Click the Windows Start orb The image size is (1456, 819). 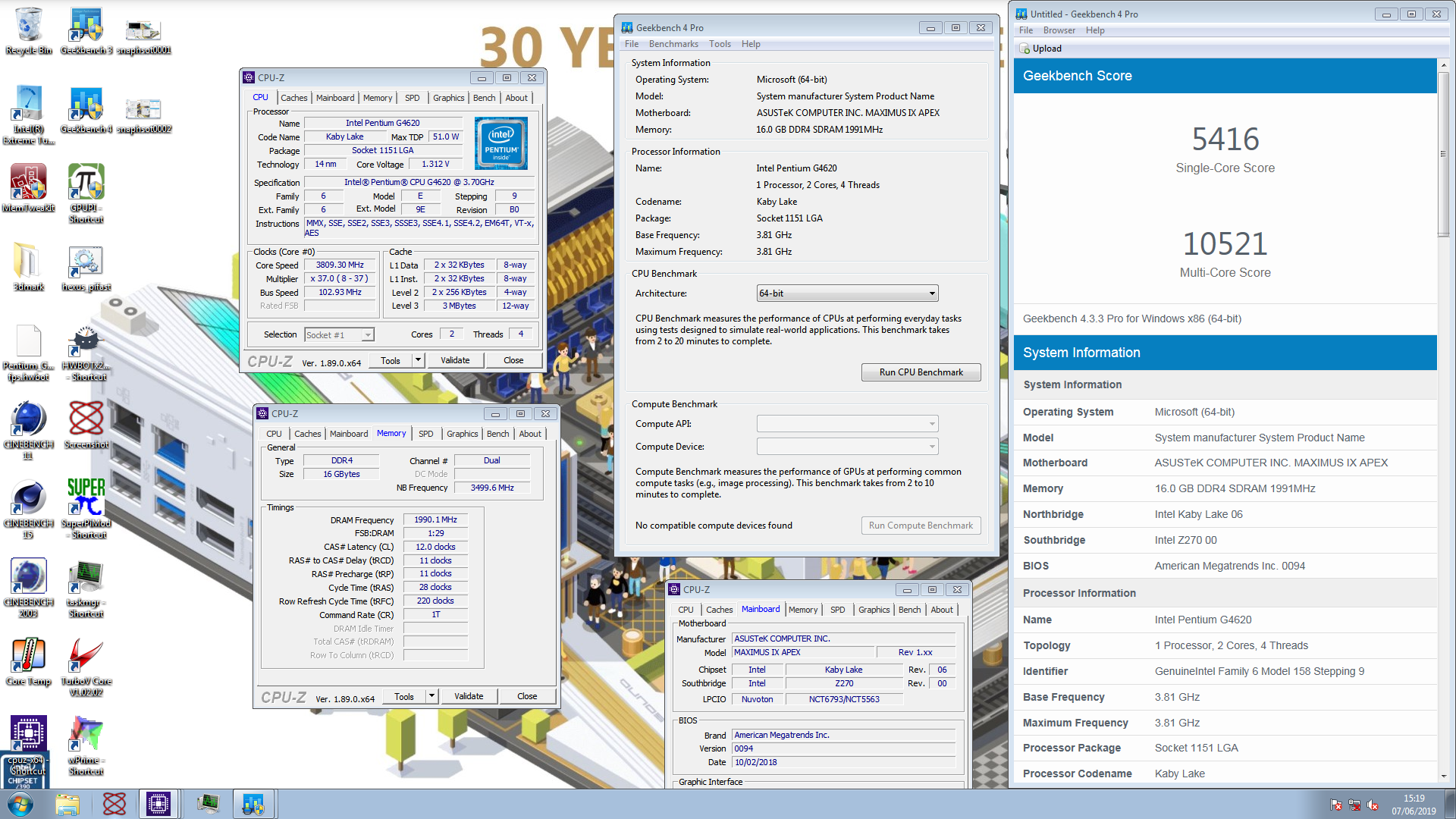(x=20, y=804)
